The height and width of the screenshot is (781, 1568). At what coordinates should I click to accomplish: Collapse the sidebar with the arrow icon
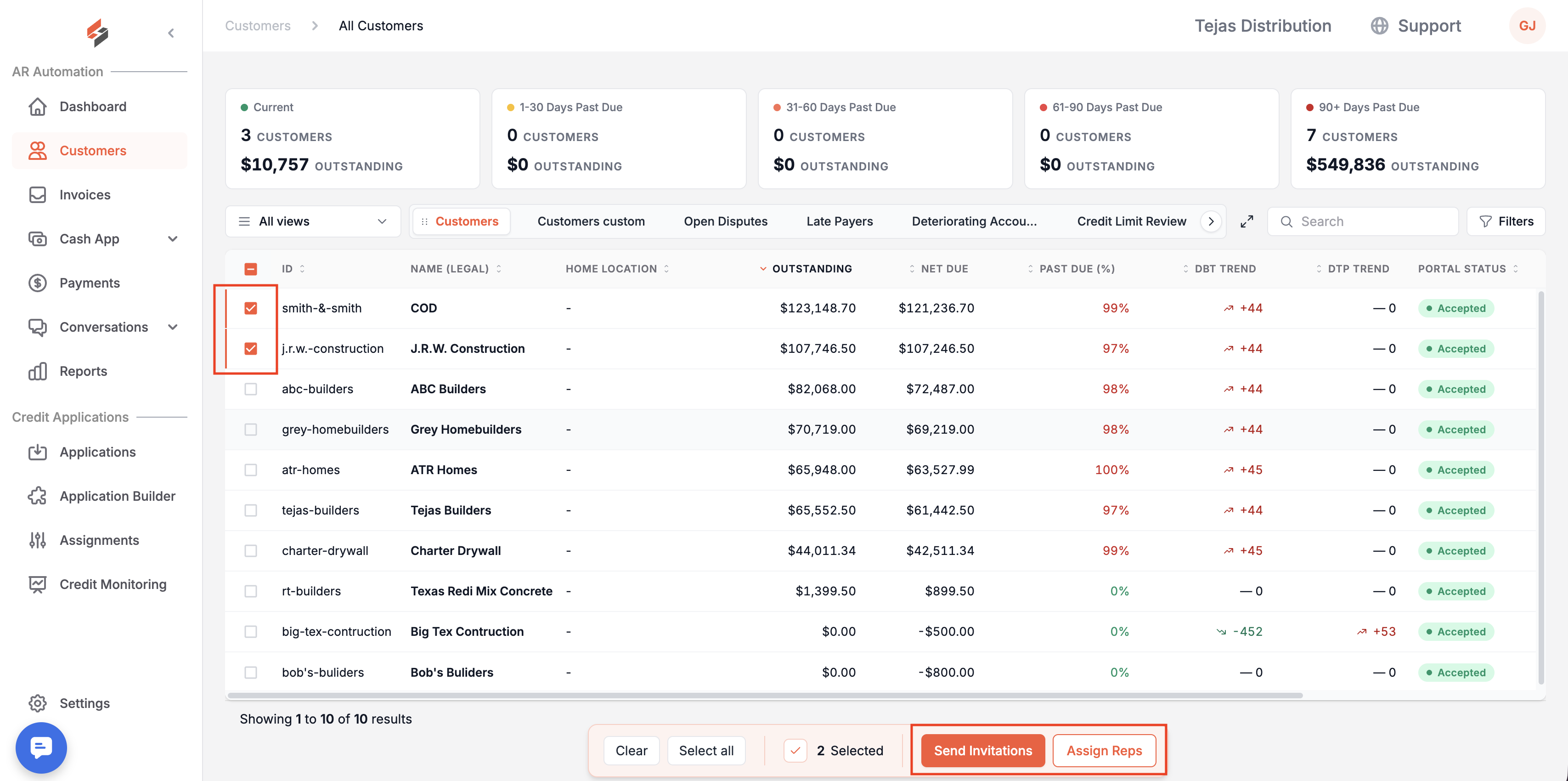click(171, 33)
